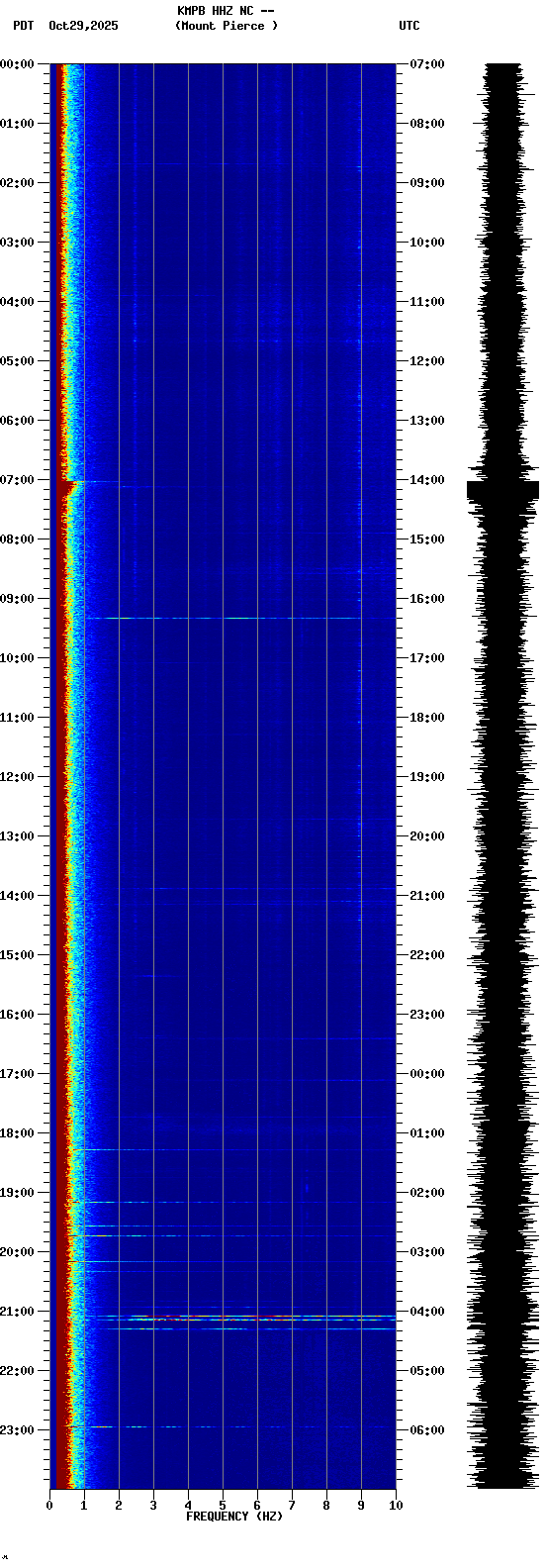Select the PDT-axis "22:00" time label

(x=17, y=1371)
